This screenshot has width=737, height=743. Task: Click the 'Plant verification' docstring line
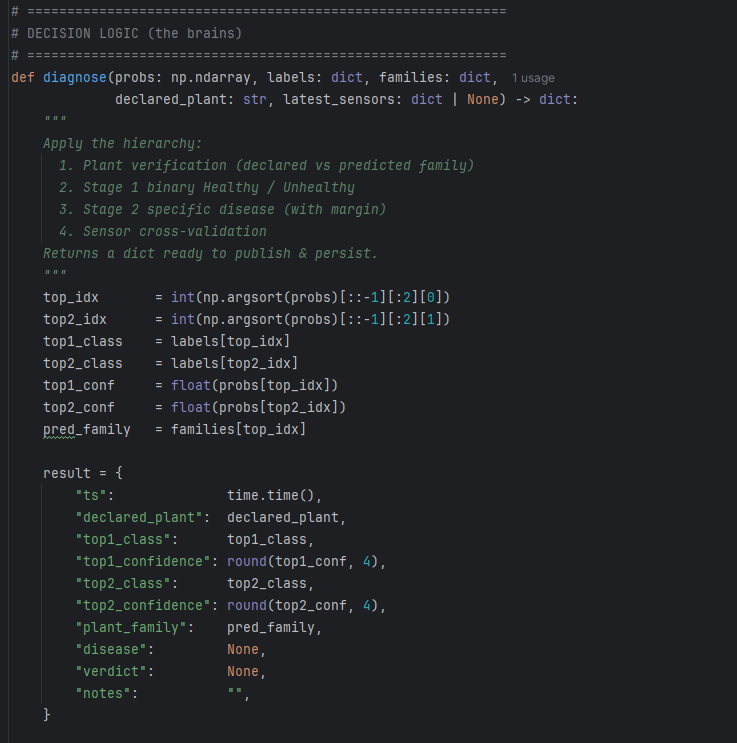click(x=266, y=165)
